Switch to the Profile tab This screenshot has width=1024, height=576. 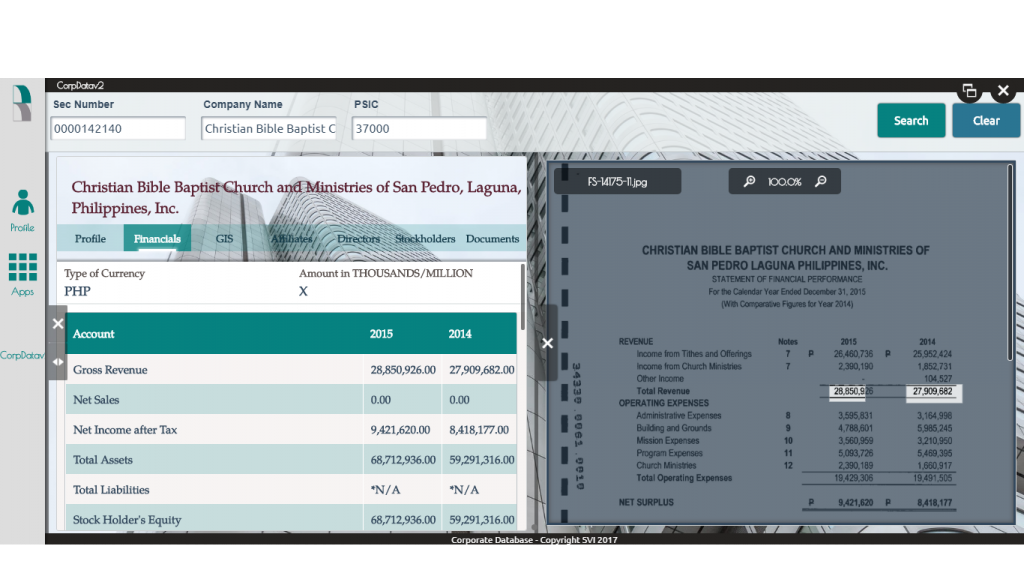pos(90,238)
